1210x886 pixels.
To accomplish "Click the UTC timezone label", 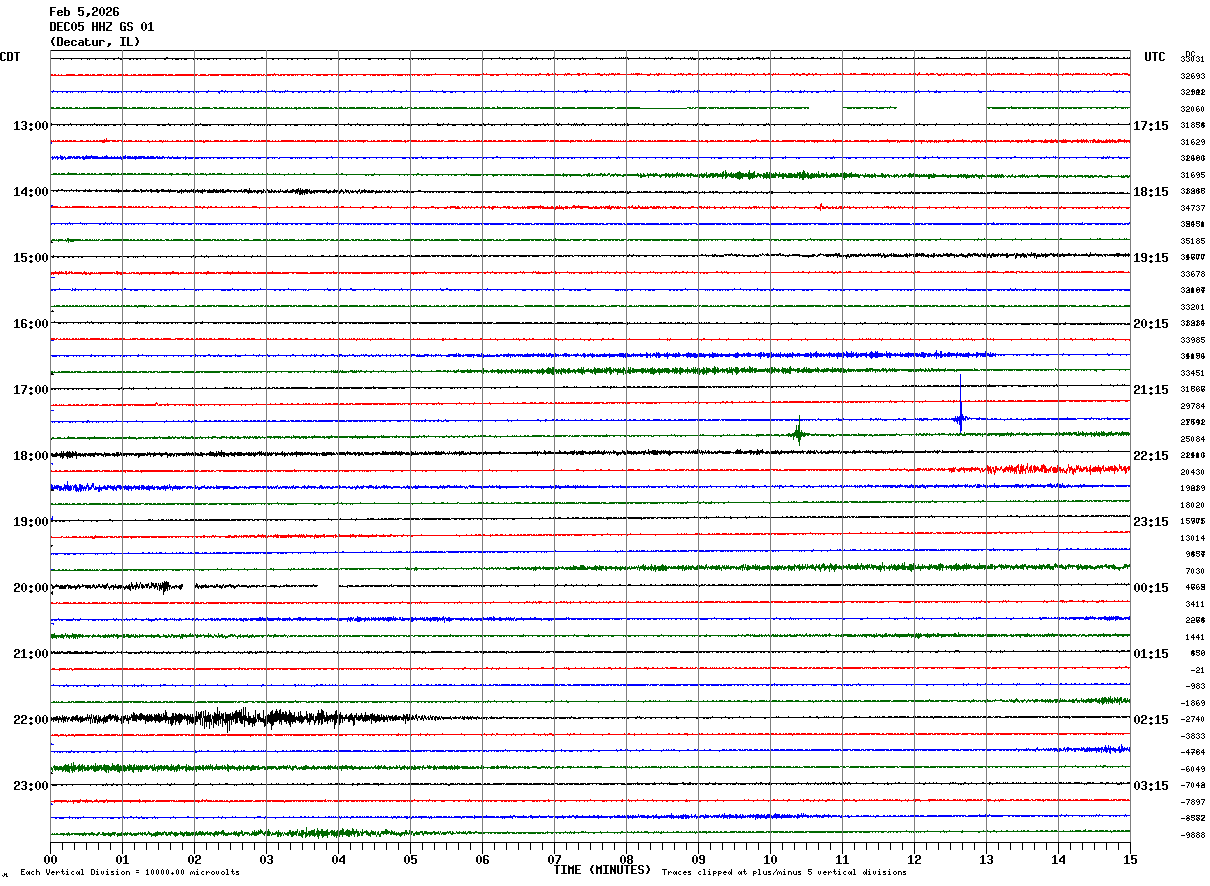I will pyautogui.click(x=1155, y=57).
